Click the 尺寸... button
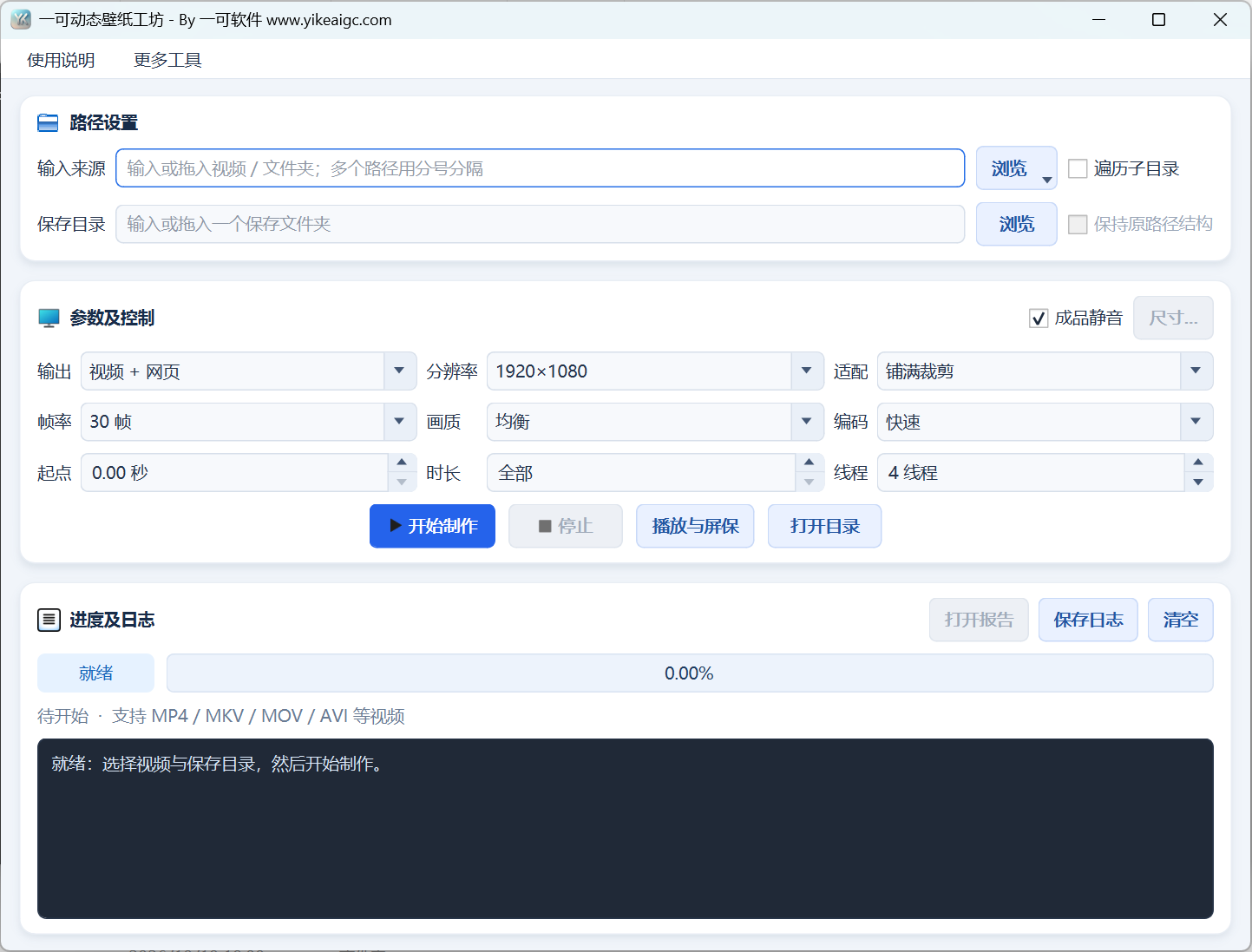Viewport: 1252px width, 952px height. point(1173,318)
